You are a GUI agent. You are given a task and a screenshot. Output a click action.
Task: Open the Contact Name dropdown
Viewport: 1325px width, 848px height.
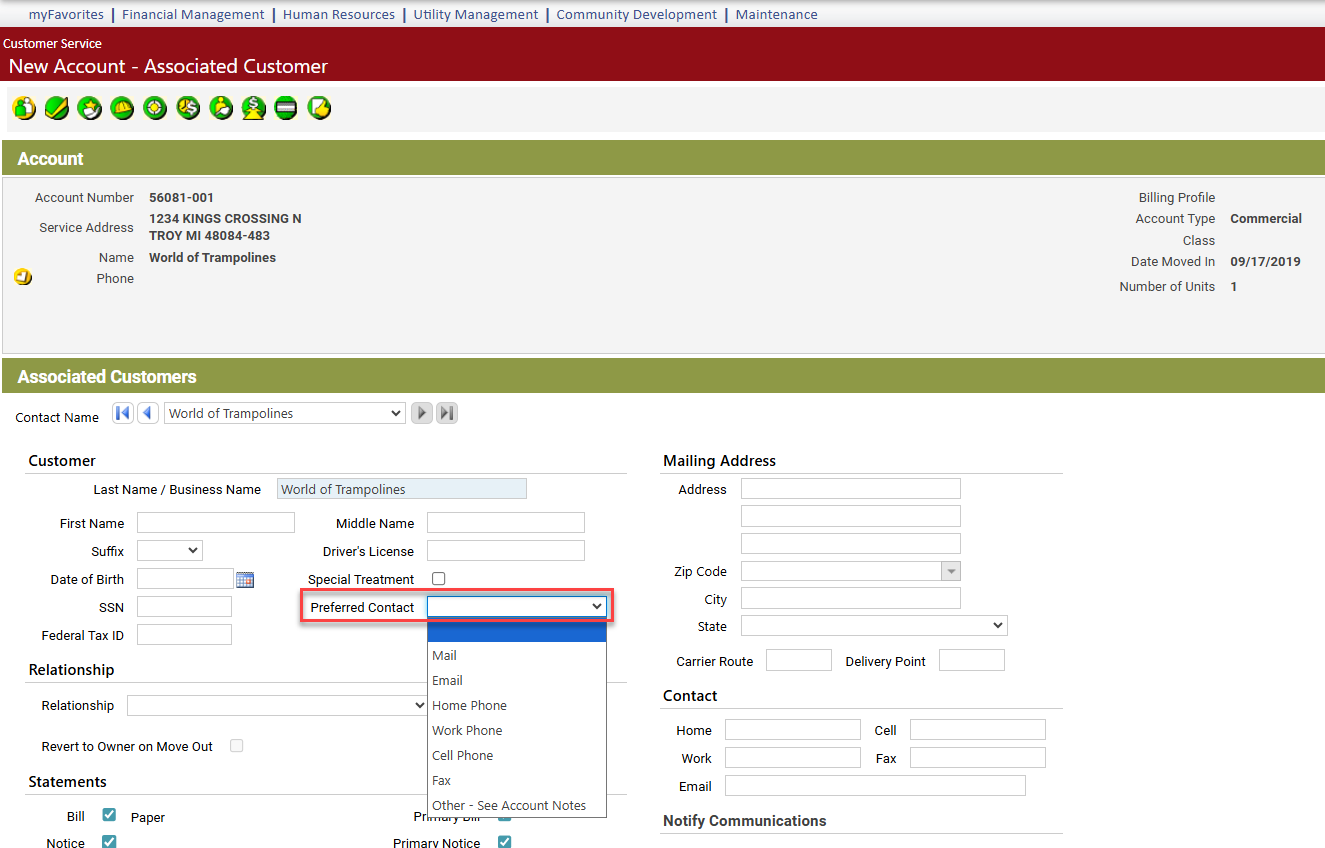(285, 413)
